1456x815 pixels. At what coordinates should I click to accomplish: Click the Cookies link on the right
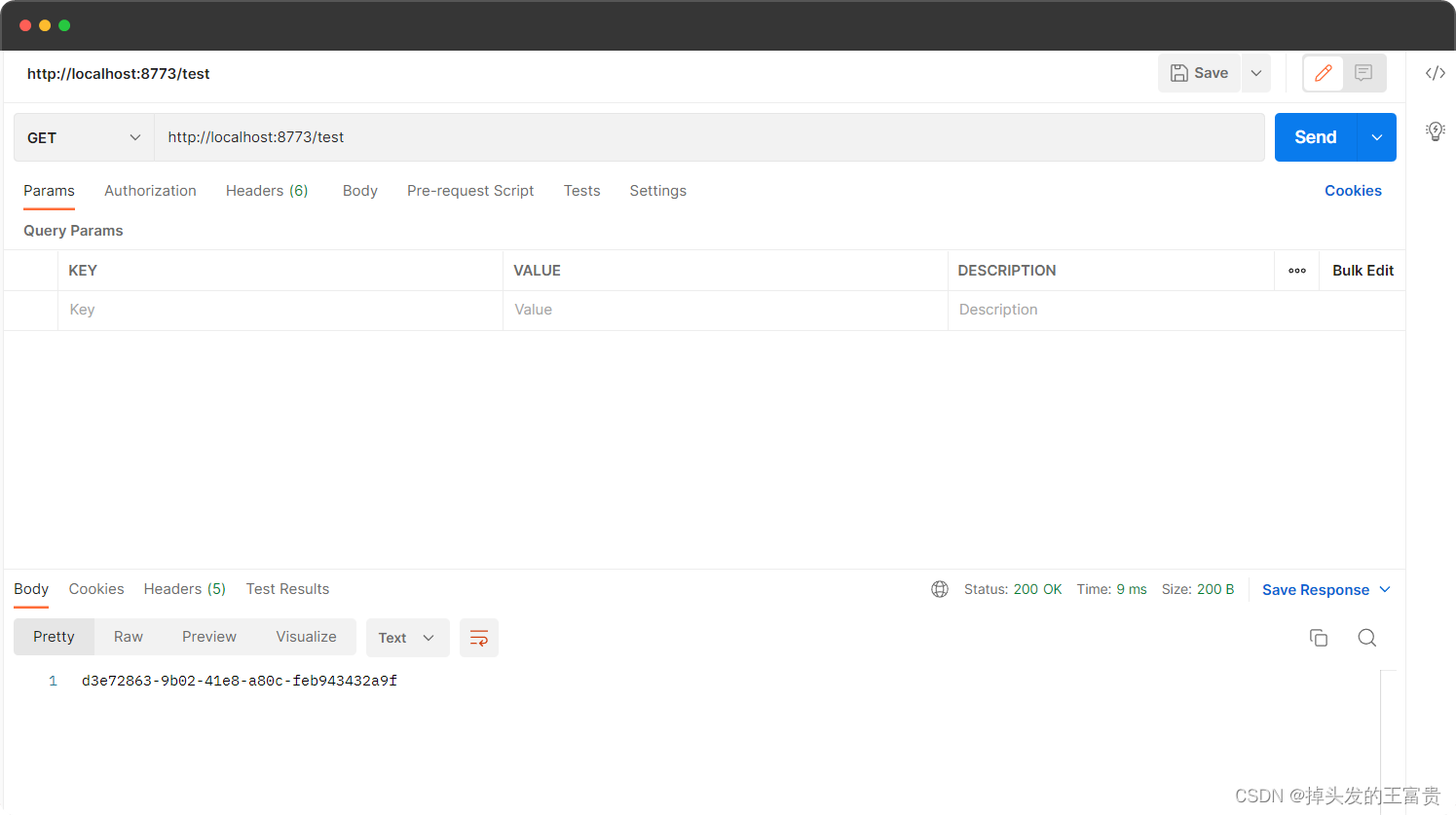tap(1353, 191)
